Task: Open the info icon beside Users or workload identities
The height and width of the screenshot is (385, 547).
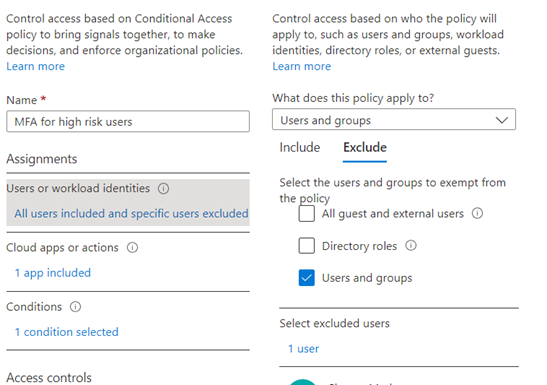Action: click(163, 189)
